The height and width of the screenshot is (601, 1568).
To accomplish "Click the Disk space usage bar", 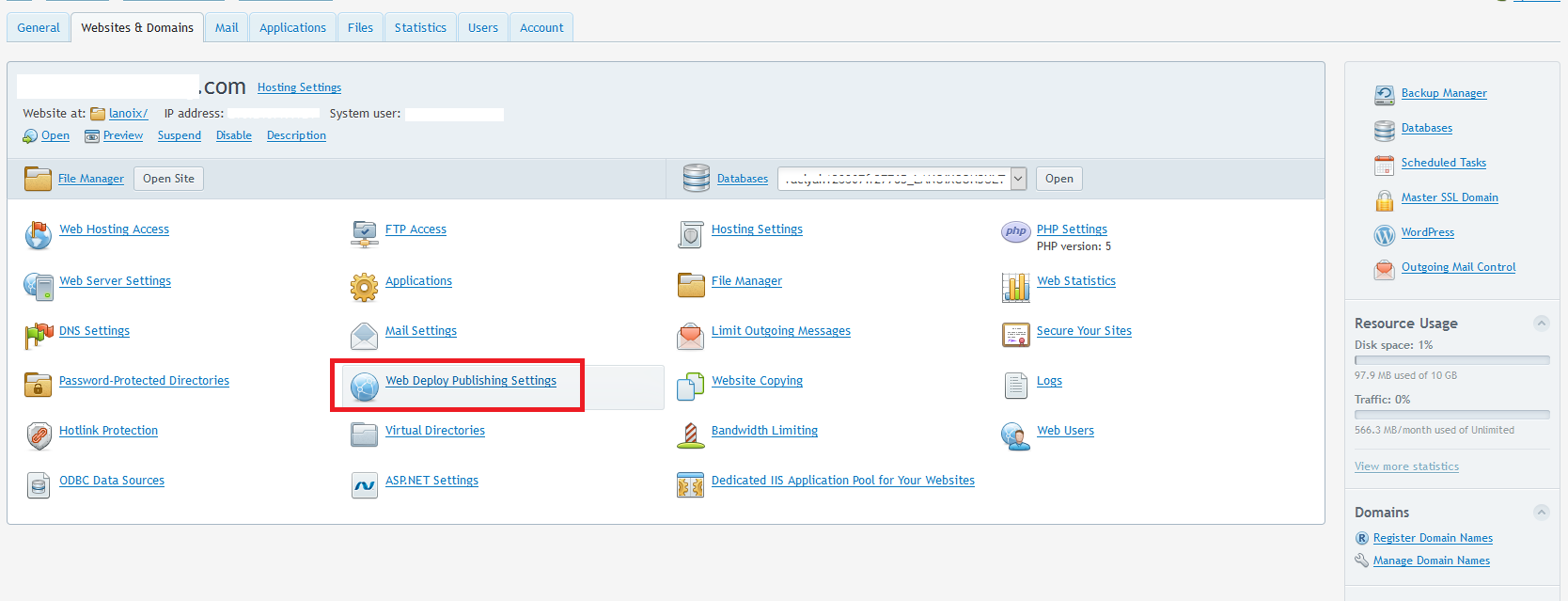I will pos(1452,360).
